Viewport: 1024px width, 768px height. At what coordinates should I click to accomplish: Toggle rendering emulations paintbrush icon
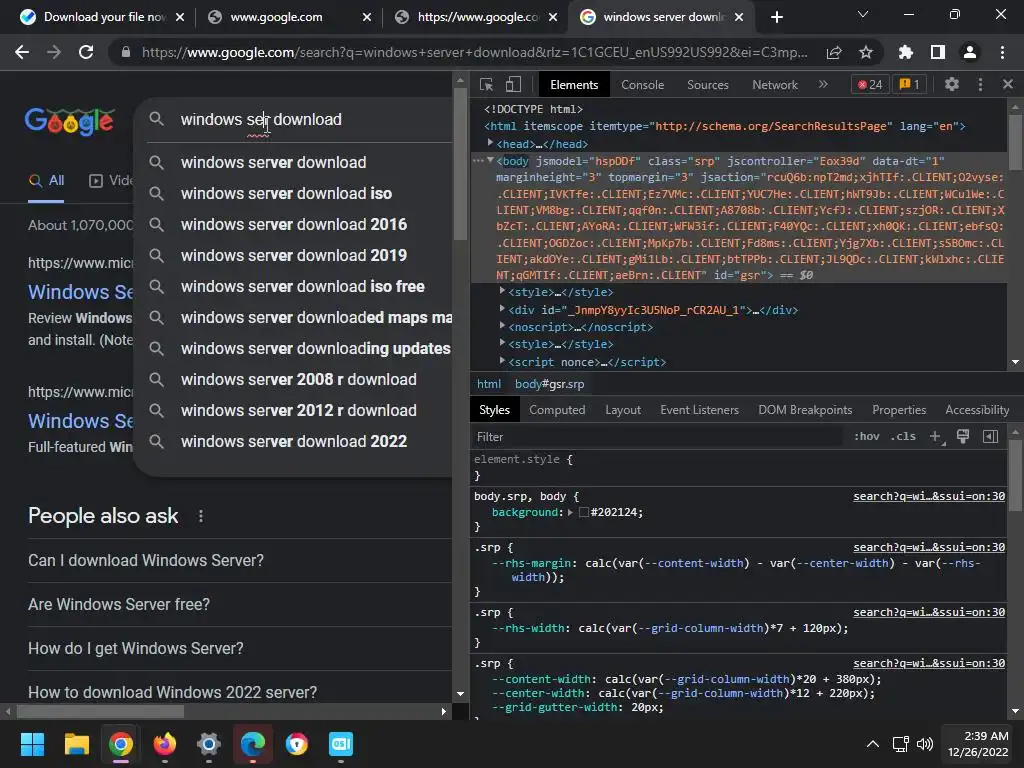click(x=963, y=436)
